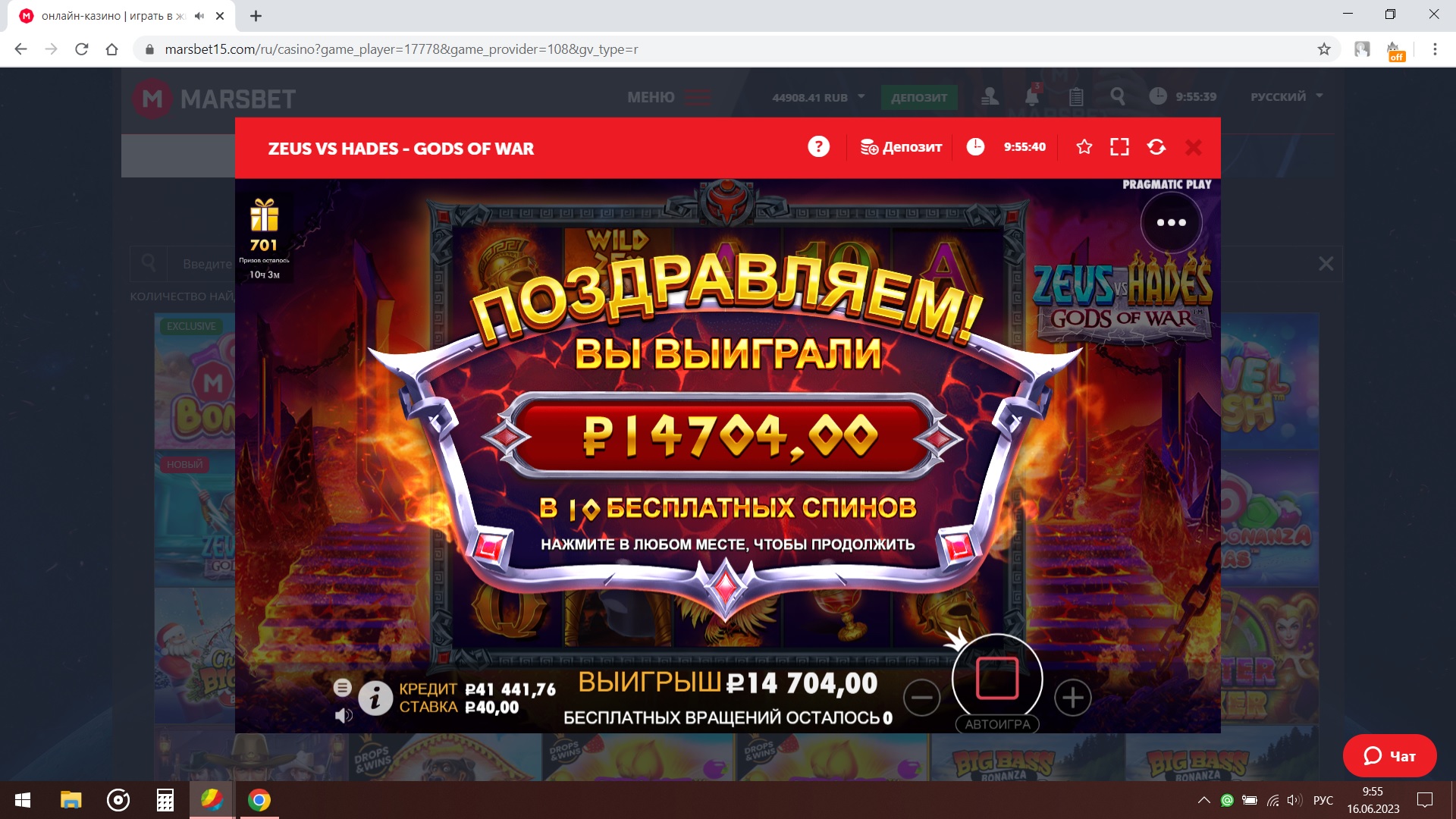Toggle the АВТОИГРА autoplay button
The image size is (1456, 819).
[x=997, y=724]
